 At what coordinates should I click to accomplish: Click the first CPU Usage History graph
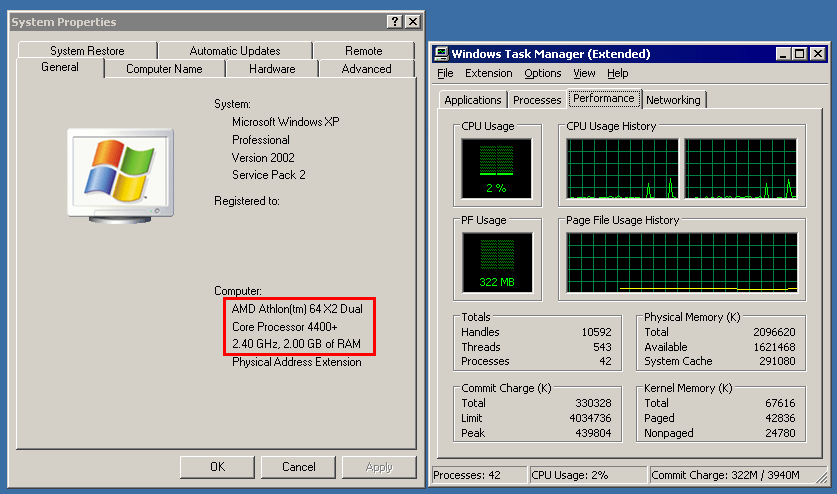[622, 169]
